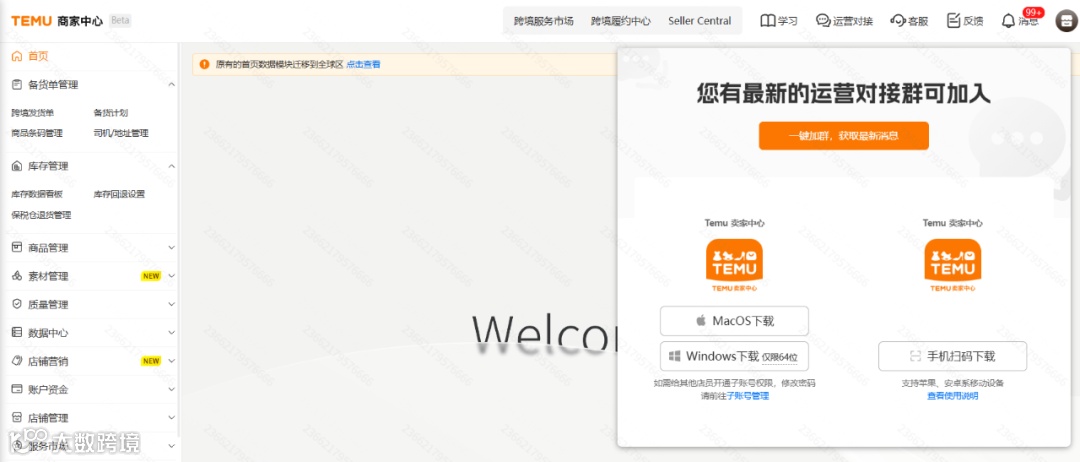
Task: Click the user avatar at top right
Action: [1065, 21]
